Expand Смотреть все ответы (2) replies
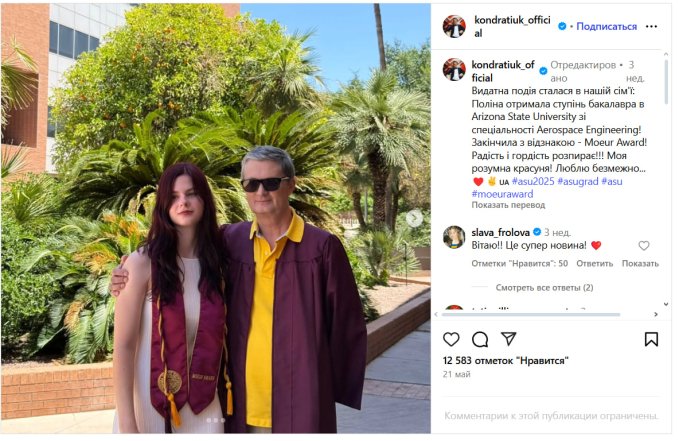The width and height of the screenshot is (679, 441). click(x=544, y=288)
